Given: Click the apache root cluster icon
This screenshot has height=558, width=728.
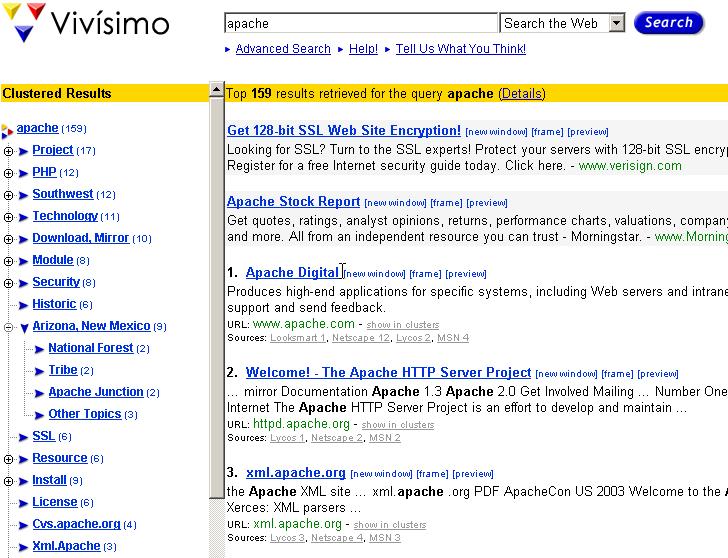Looking at the screenshot, I should point(7,131).
